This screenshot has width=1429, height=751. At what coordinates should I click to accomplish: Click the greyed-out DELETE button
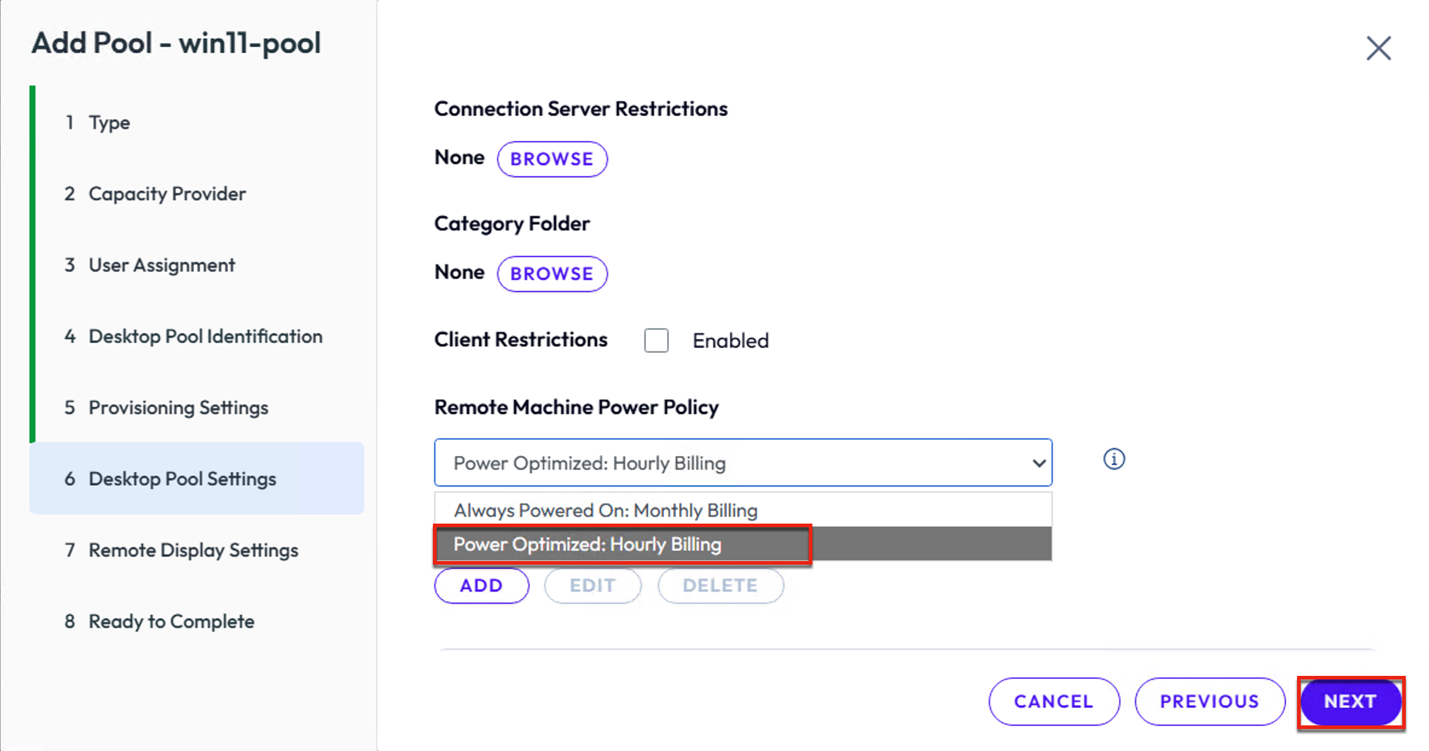coord(720,586)
